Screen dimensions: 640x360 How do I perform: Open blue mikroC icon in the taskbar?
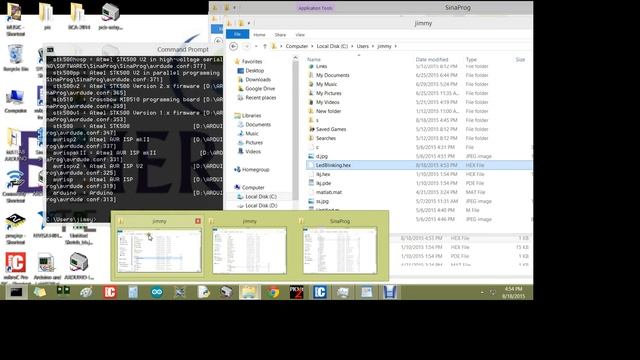click(x=320, y=292)
